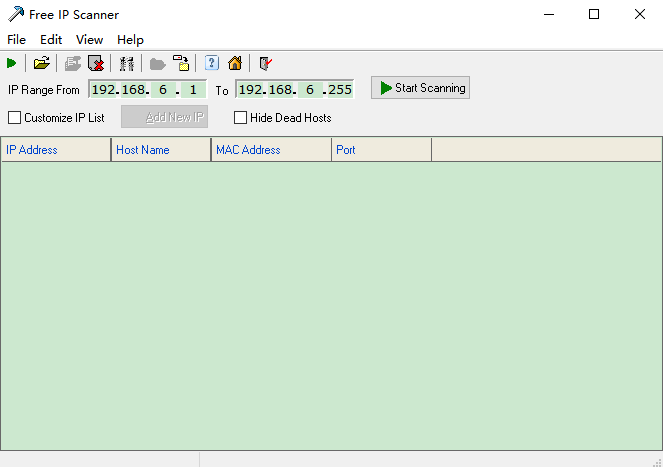Image resolution: width=663 pixels, height=467 pixels.
Task: Open help with the question mark icon
Action: click(x=212, y=63)
